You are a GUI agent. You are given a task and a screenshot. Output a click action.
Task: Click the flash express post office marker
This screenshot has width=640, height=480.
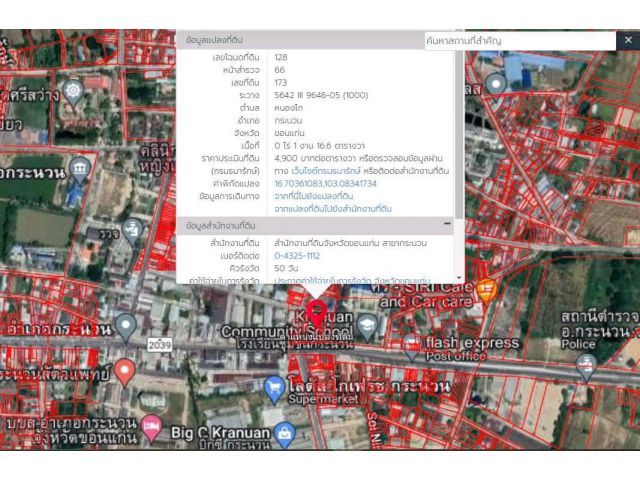(x=411, y=348)
